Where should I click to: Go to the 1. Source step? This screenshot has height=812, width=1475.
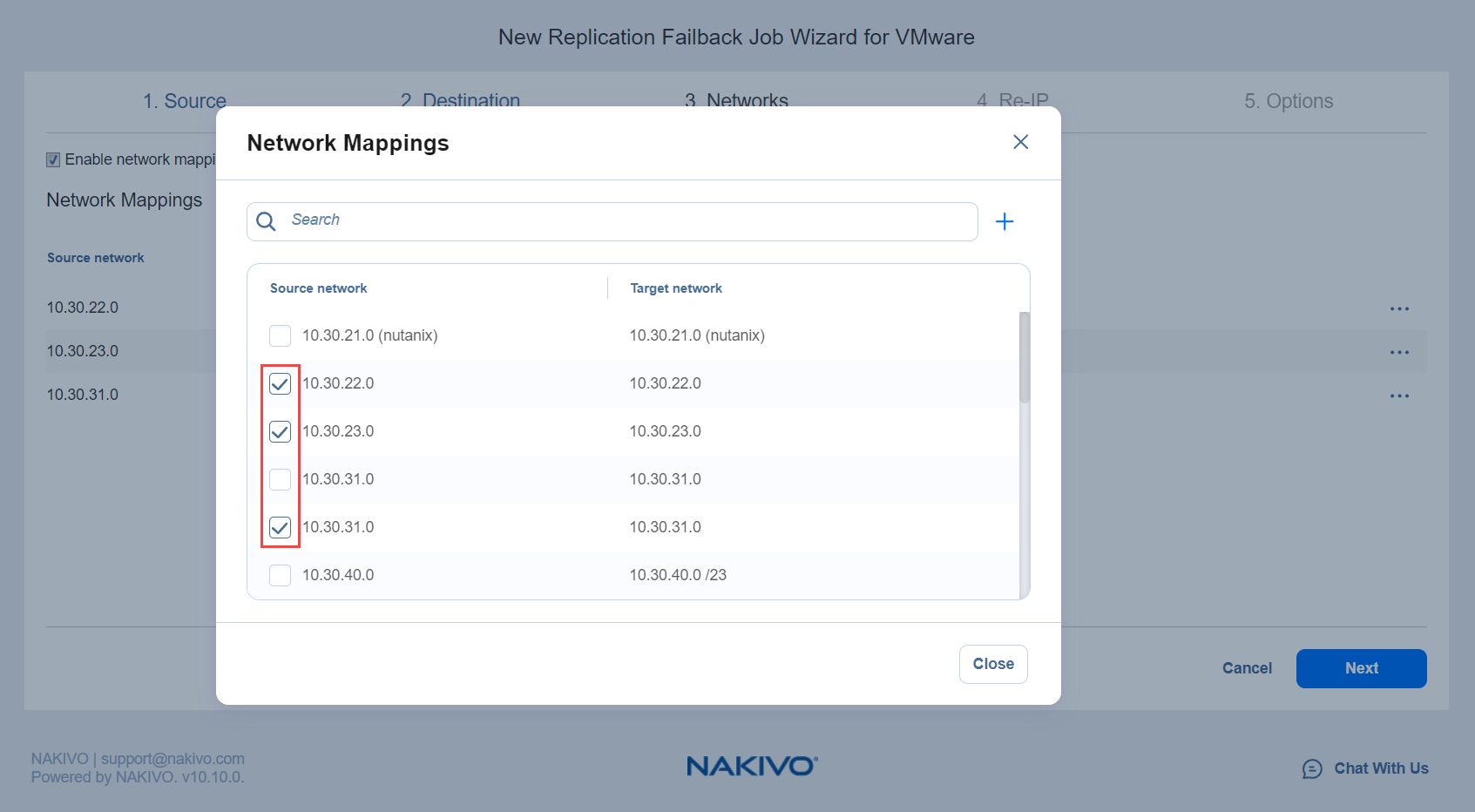coord(185,101)
